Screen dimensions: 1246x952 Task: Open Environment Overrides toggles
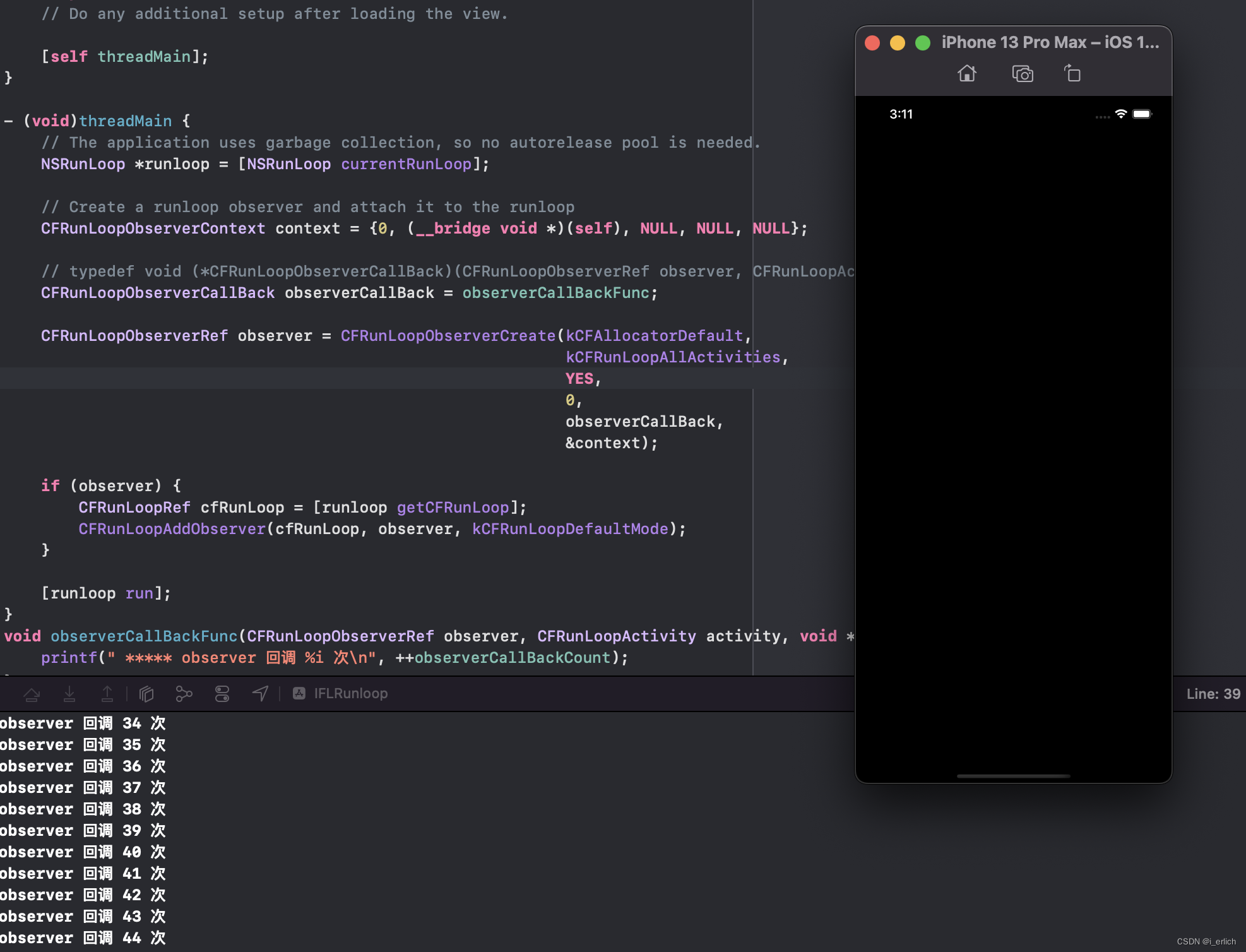click(x=222, y=694)
